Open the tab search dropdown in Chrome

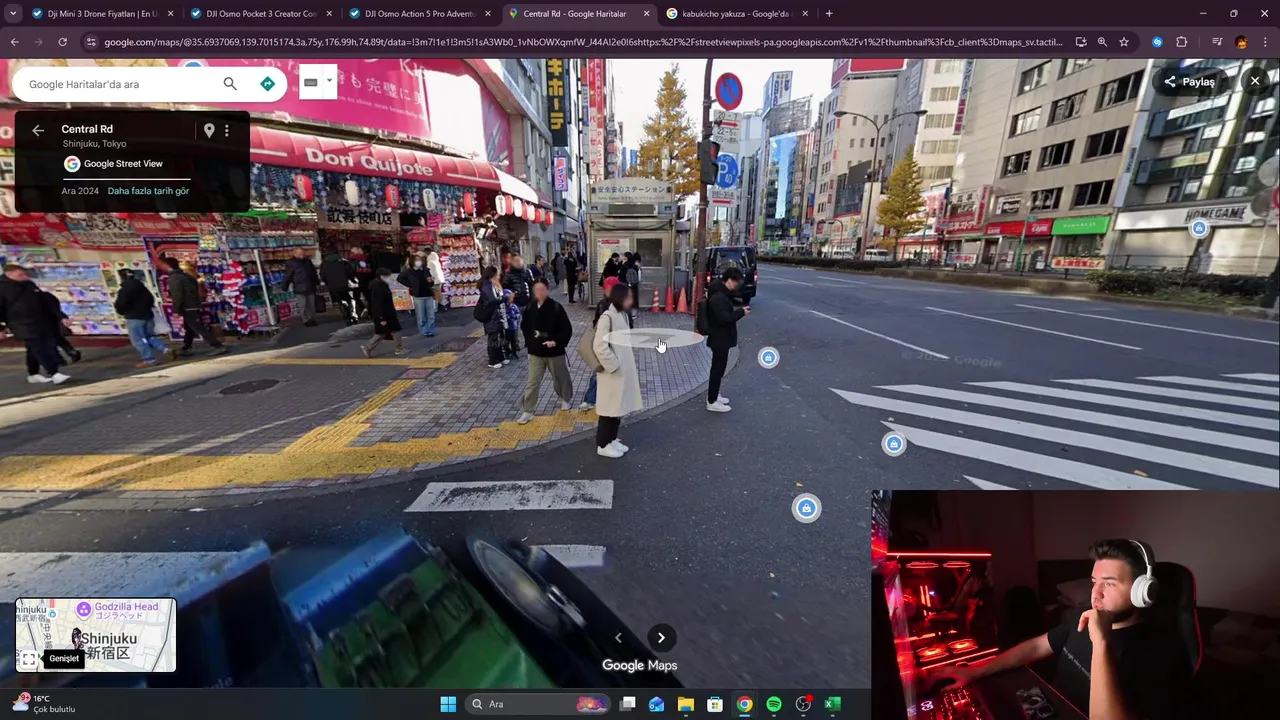pos(12,14)
